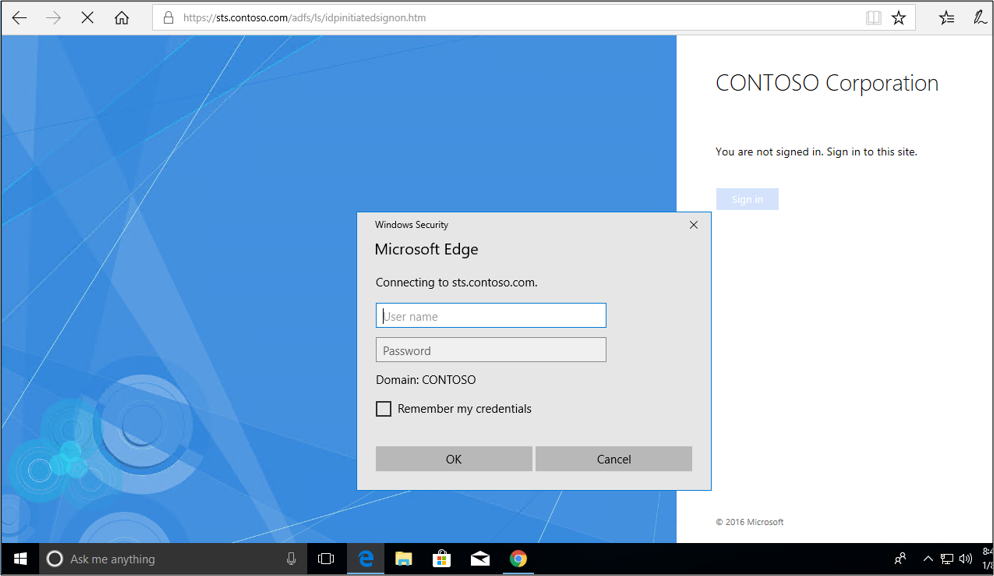Image resolution: width=994 pixels, height=576 pixels.
Task: Click the volume speaker tray icon
Action: (x=965, y=559)
